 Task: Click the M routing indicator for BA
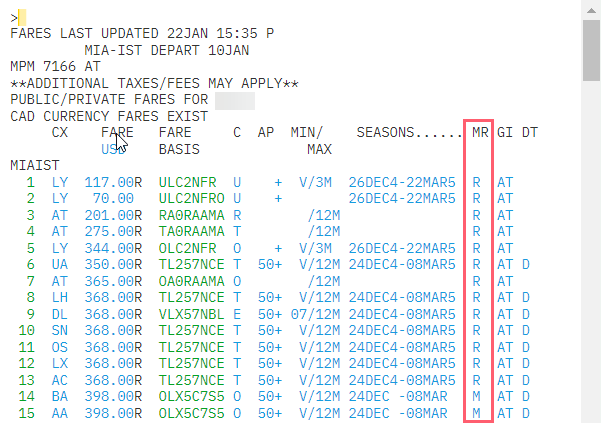point(477,394)
